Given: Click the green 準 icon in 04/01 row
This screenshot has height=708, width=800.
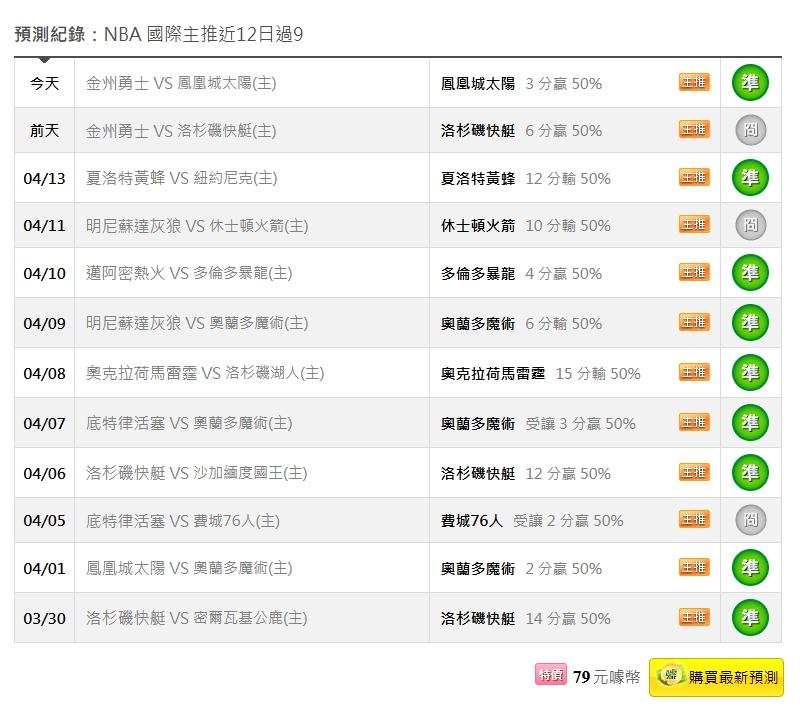Looking at the screenshot, I should click(750, 568).
